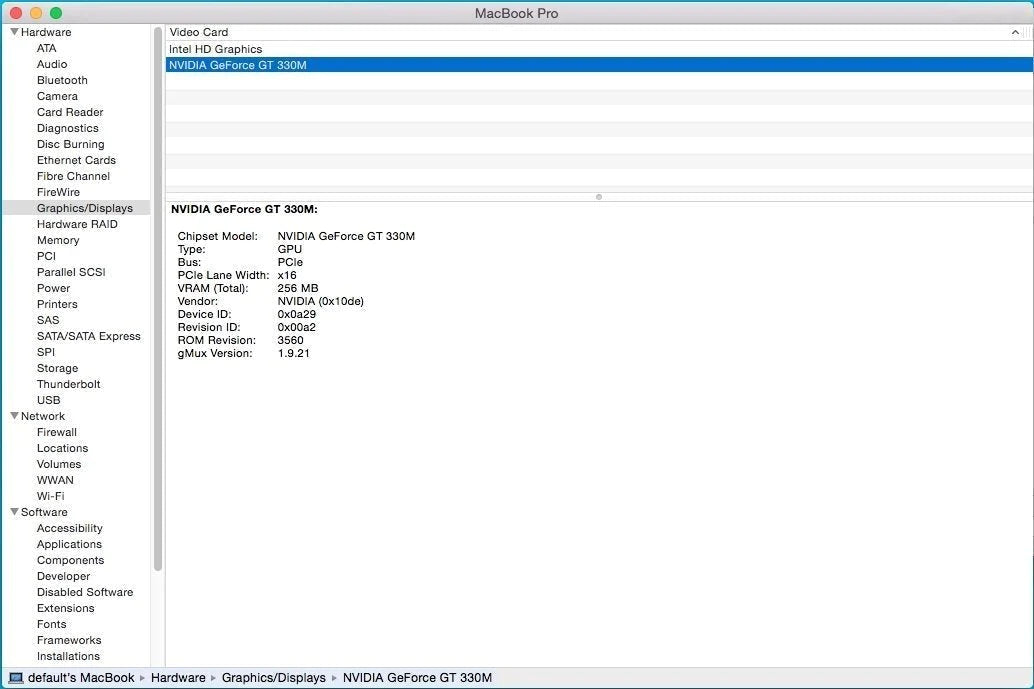Select Thunderbolt in the sidebar

(68, 384)
